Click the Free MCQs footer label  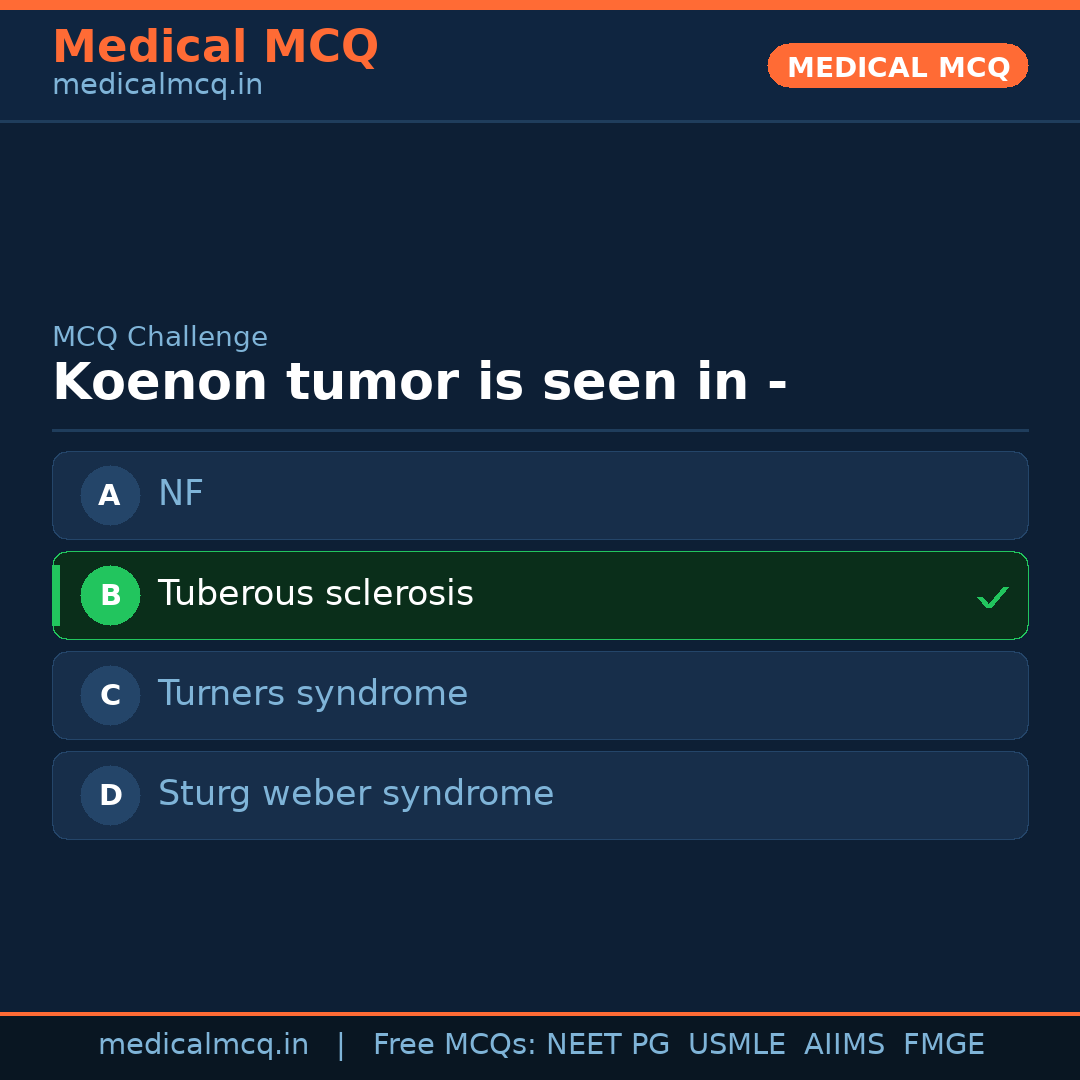(x=455, y=1045)
